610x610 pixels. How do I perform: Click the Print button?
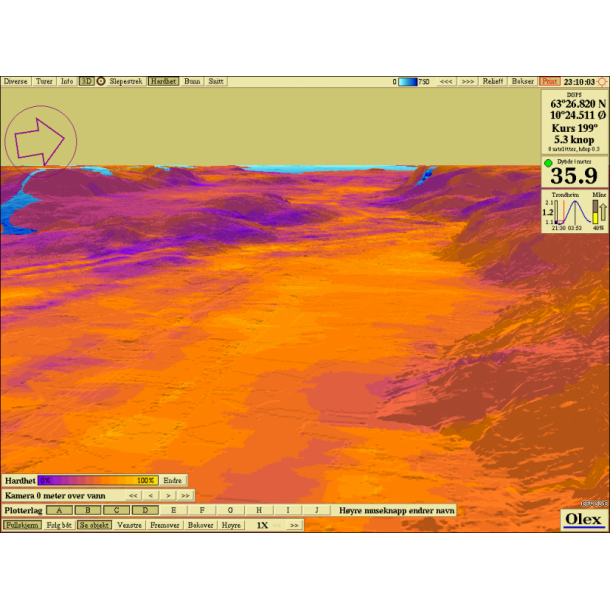pos(549,81)
